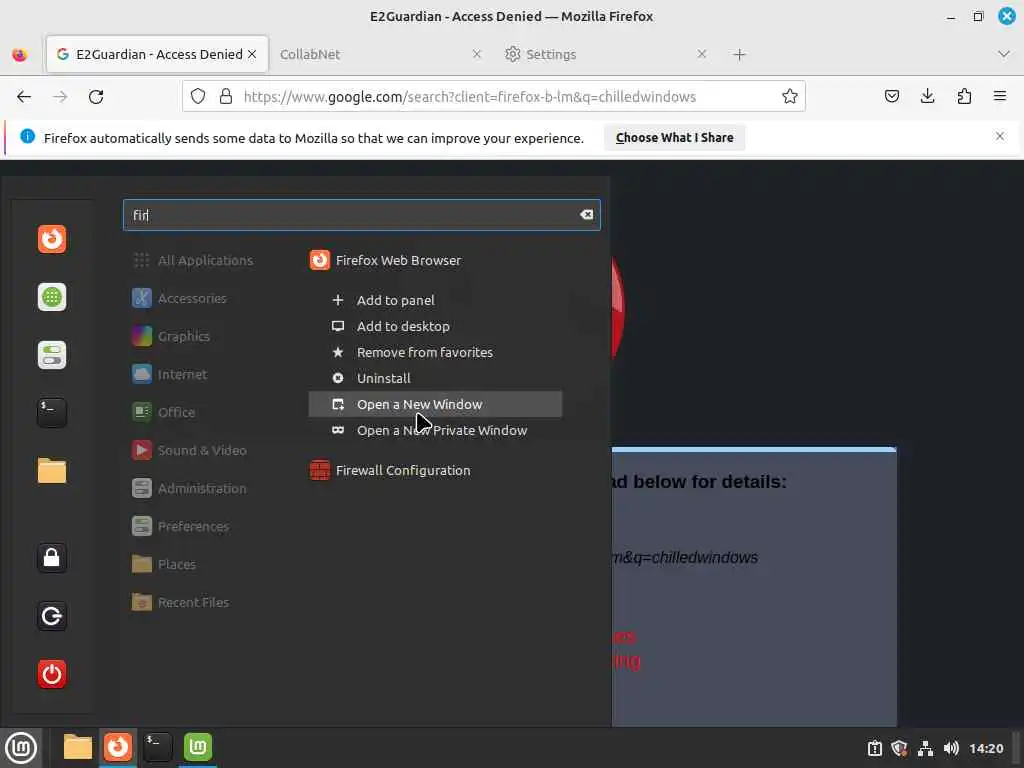Choose Remove from favorites
This screenshot has height=768, width=1024.
point(435,353)
